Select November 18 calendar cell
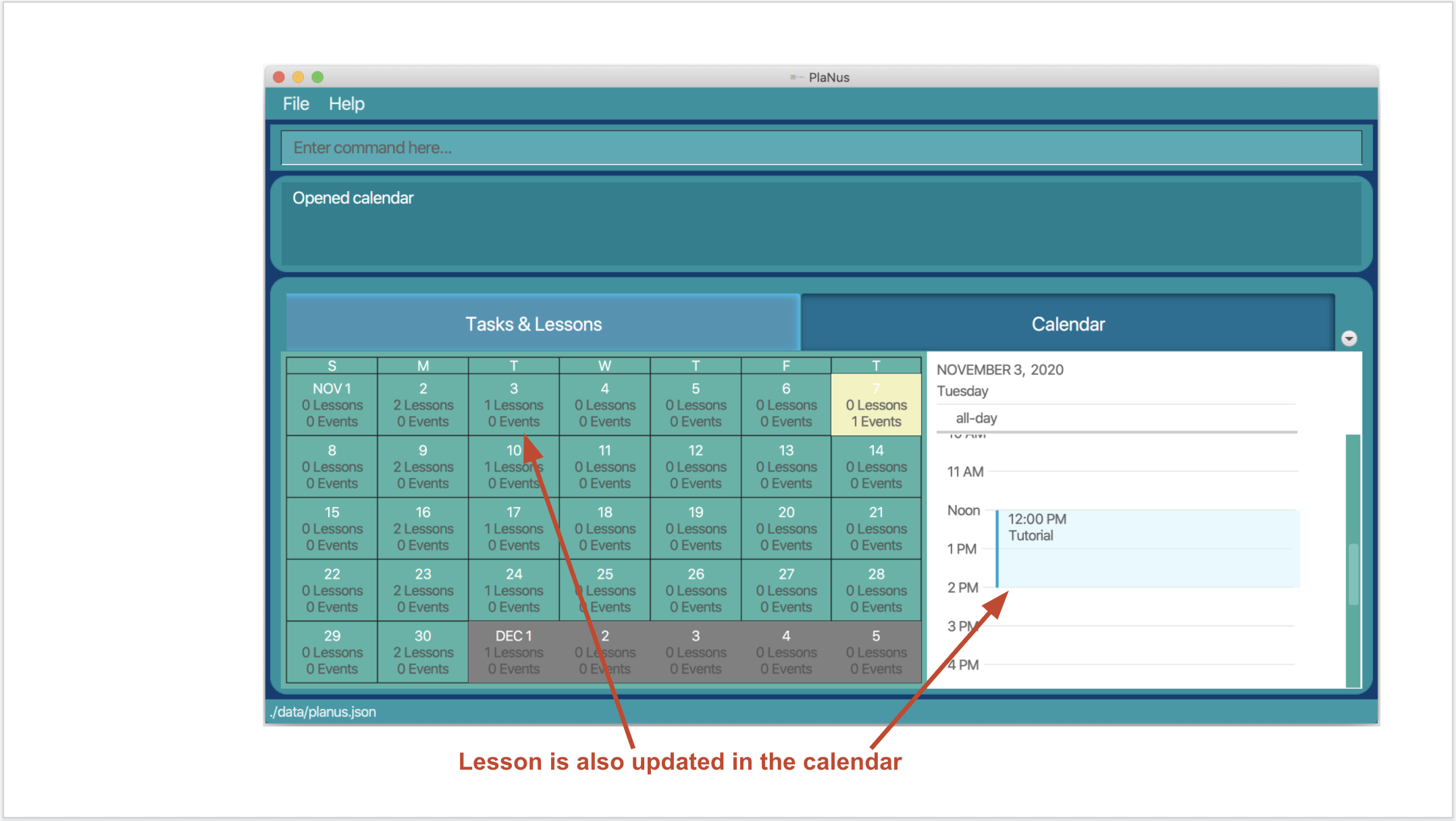 (x=605, y=529)
